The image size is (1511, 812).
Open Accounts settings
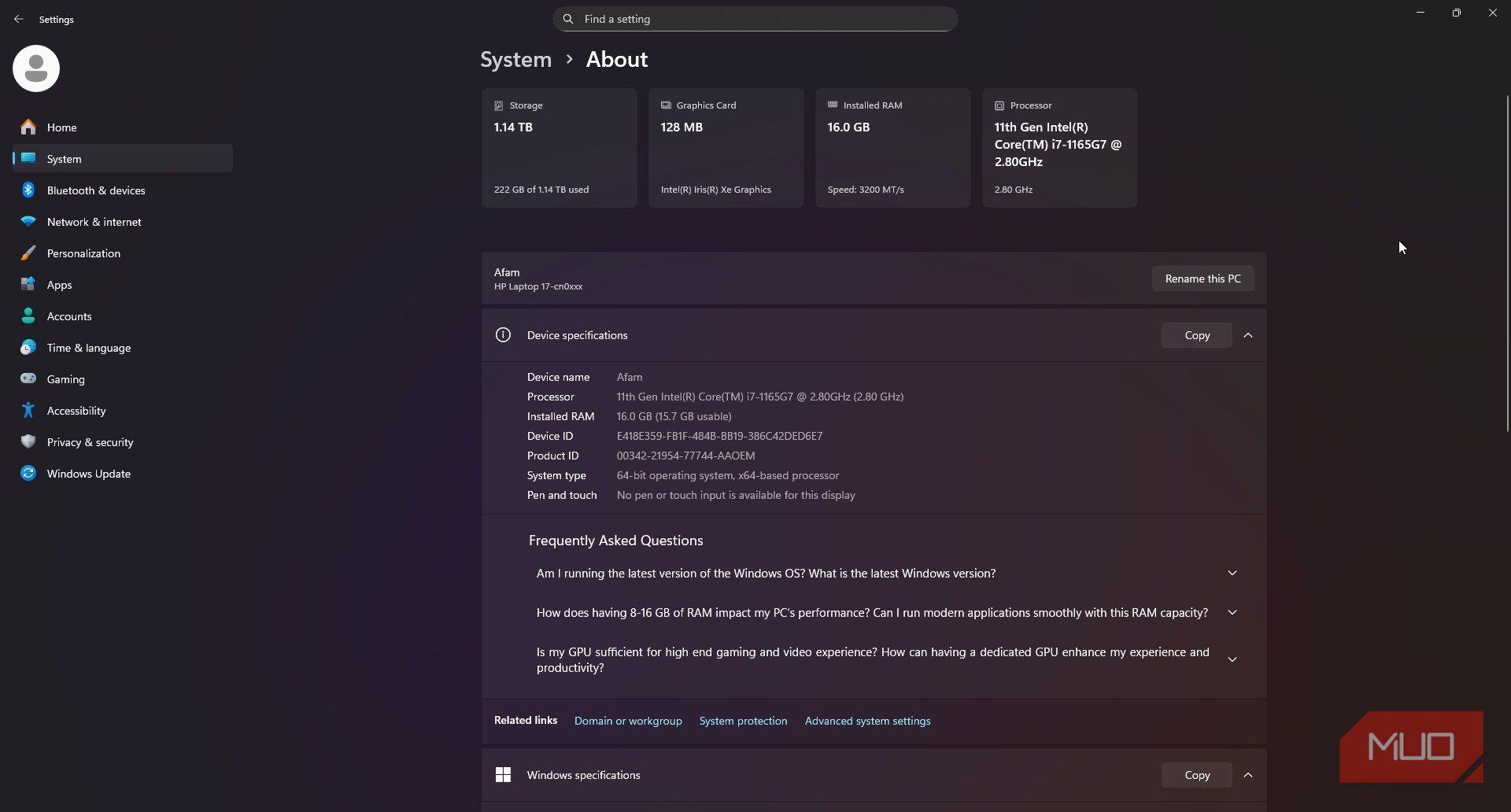point(123,316)
